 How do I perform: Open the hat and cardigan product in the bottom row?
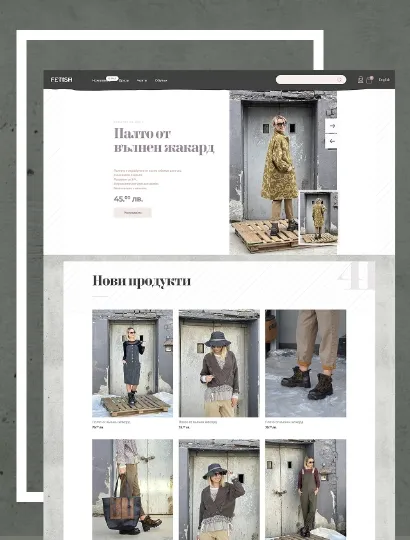(x=219, y=489)
